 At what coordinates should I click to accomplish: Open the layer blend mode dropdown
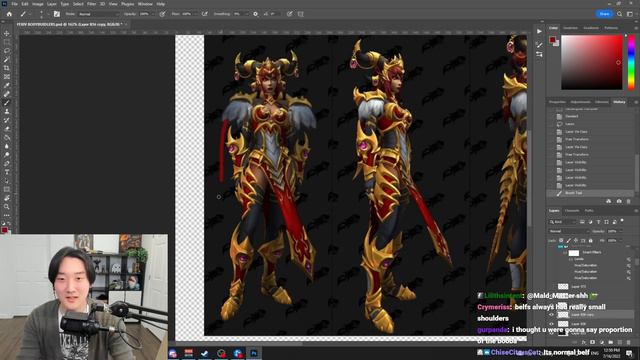[x=569, y=231]
